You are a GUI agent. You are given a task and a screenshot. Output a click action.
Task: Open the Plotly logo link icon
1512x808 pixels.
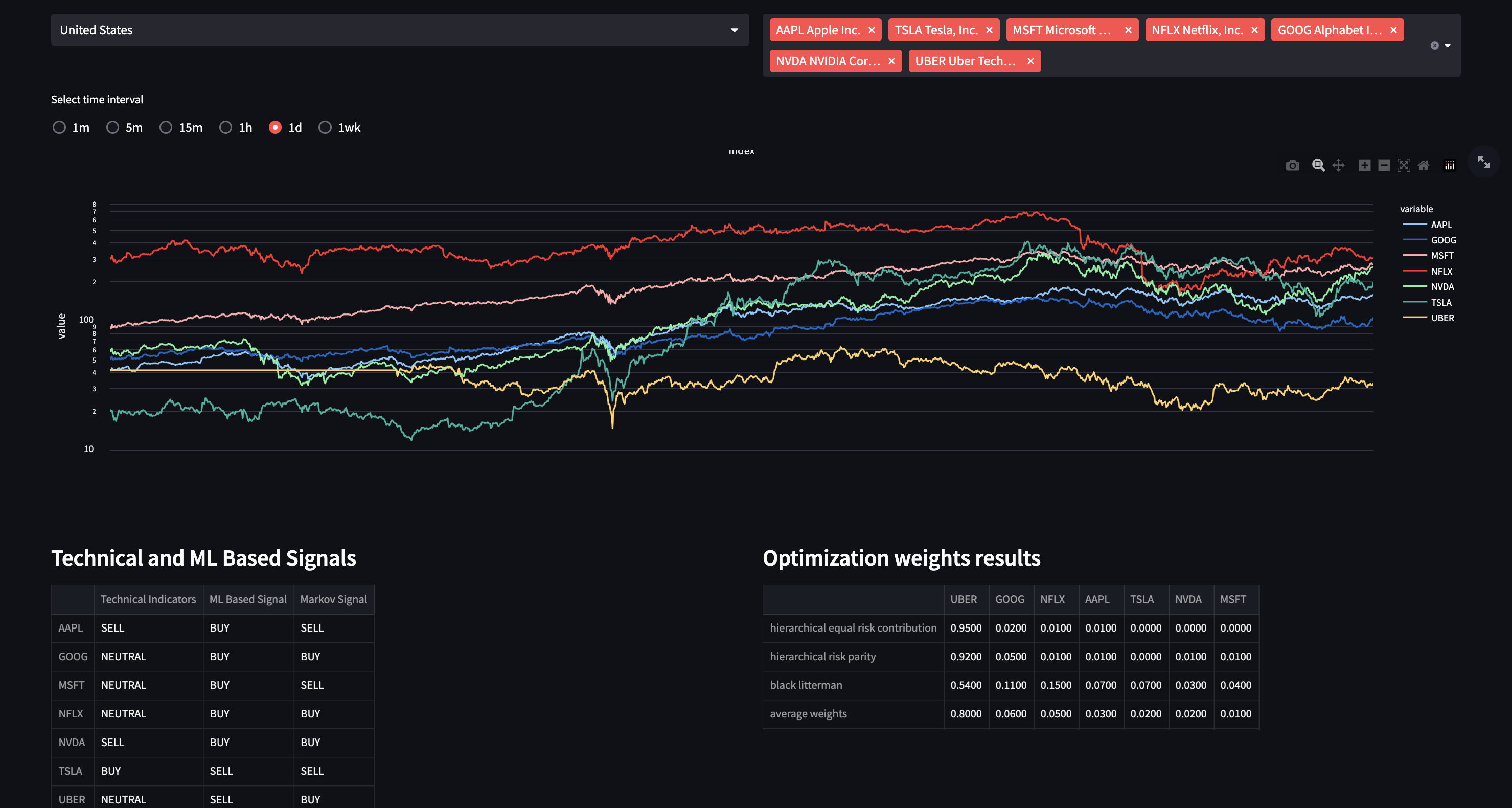[x=1449, y=166]
